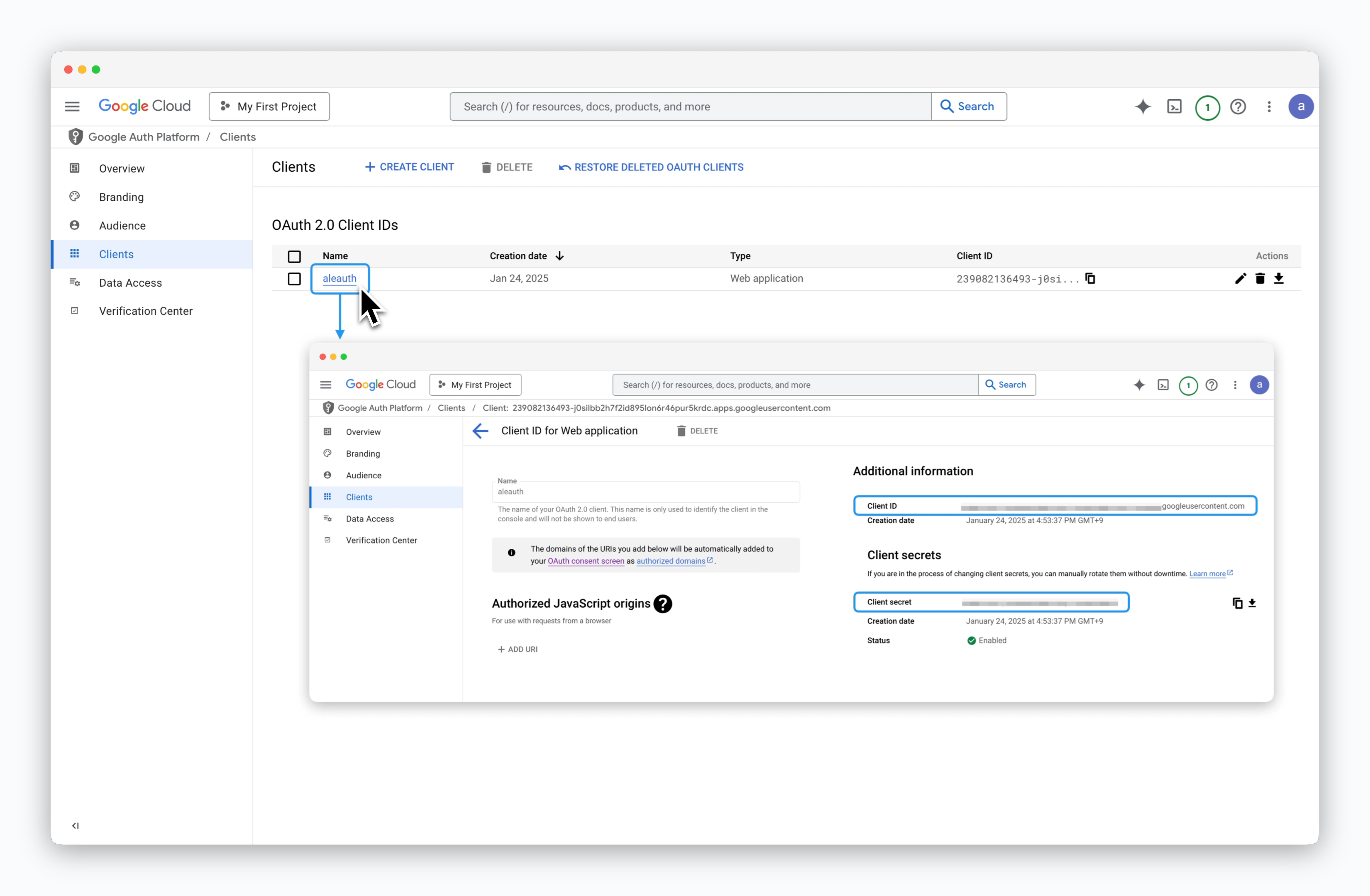Image resolution: width=1370 pixels, height=896 pixels.
Task: Open the My First Project selector in outer window
Action: click(269, 107)
